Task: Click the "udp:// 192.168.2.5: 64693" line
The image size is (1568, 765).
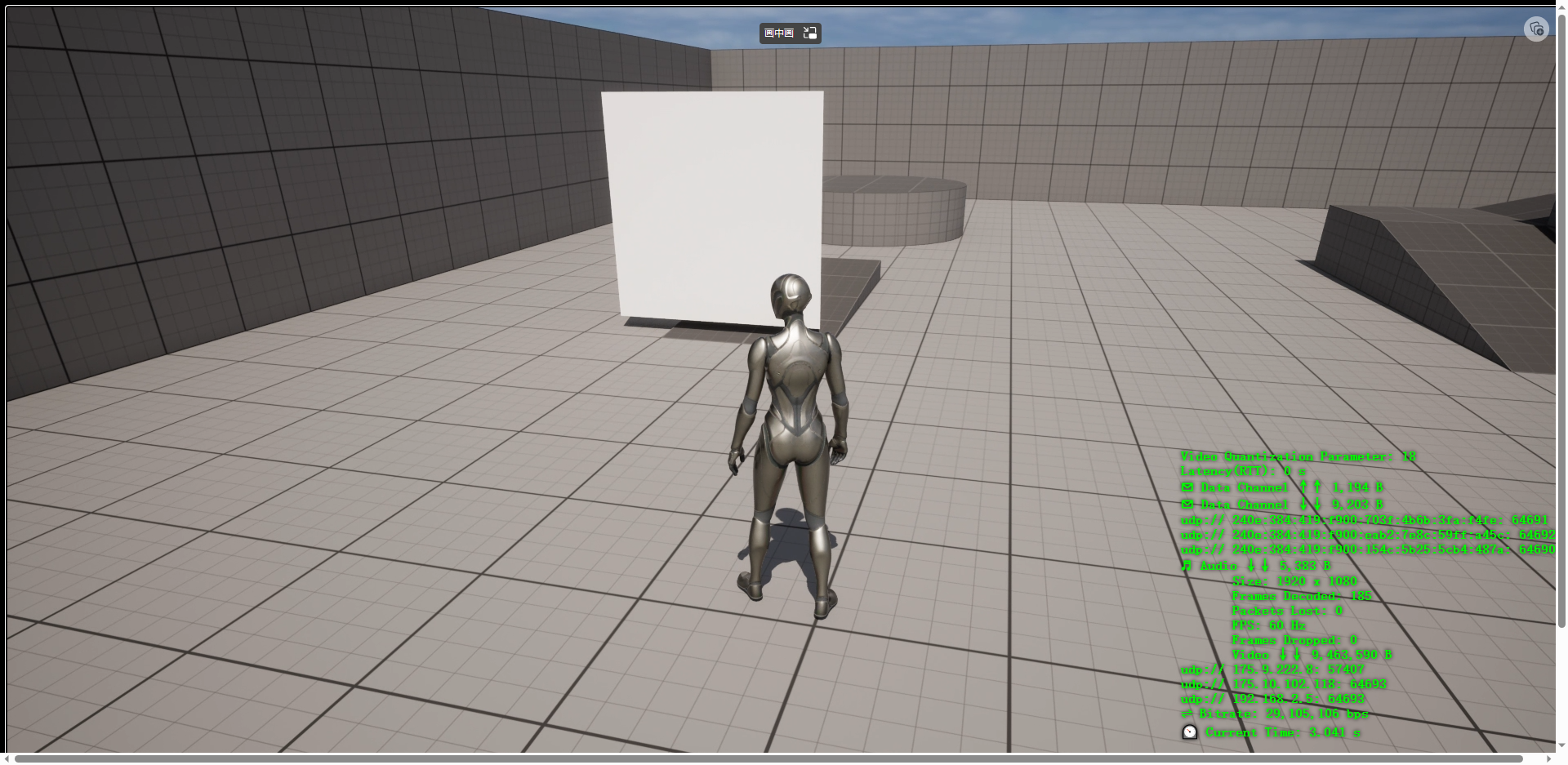Action: coord(1272,699)
